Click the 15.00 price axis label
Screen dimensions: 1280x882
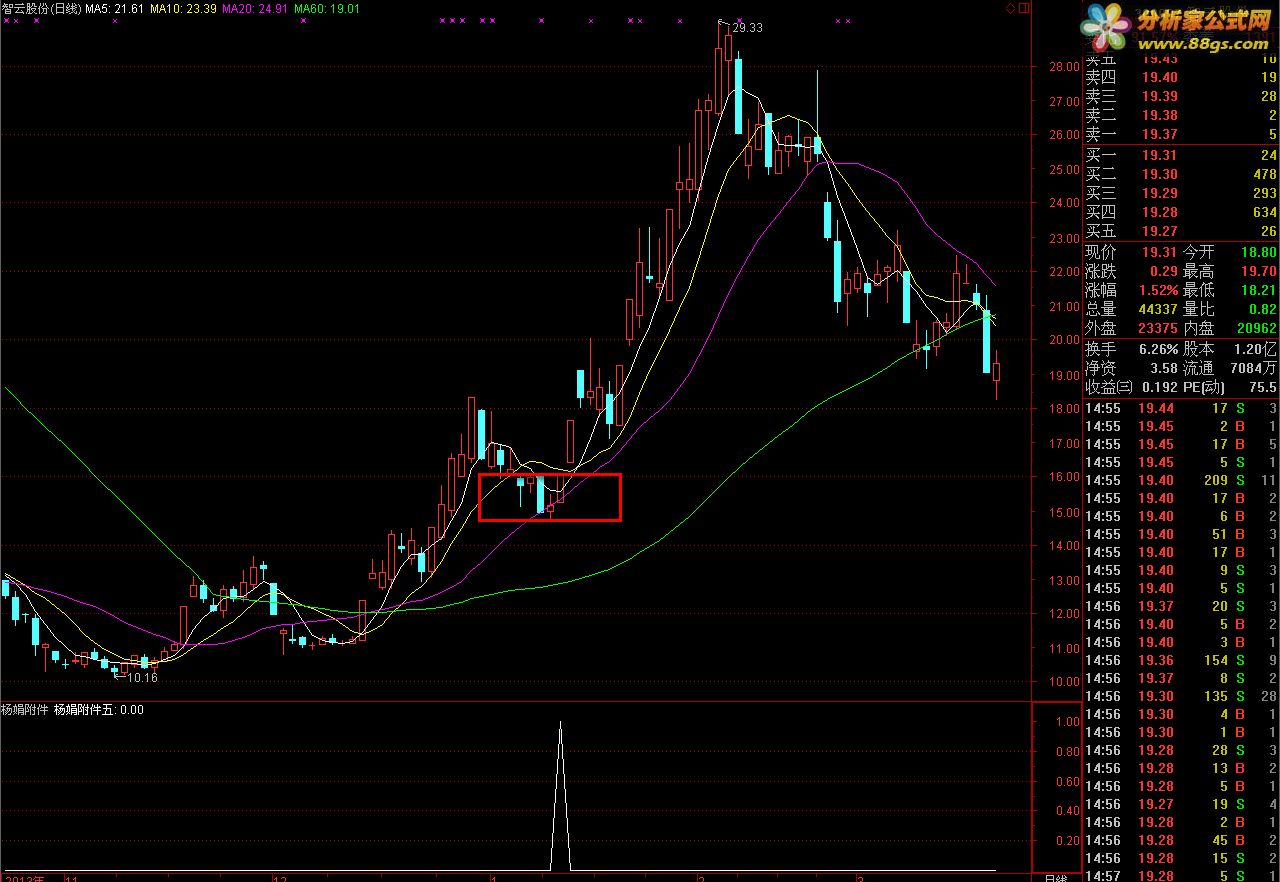click(1063, 512)
